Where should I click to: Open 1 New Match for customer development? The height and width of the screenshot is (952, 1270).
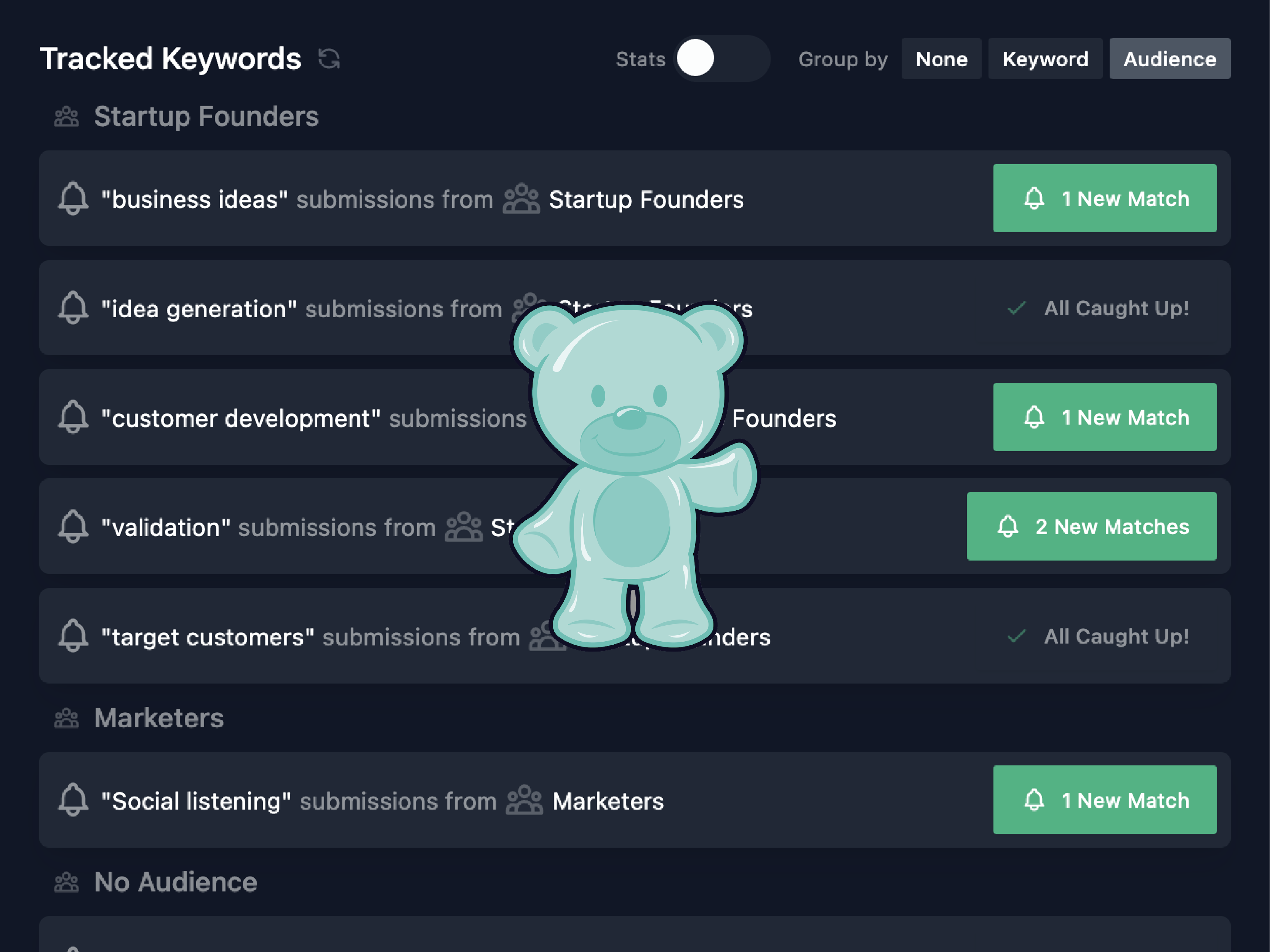click(1105, 417)
